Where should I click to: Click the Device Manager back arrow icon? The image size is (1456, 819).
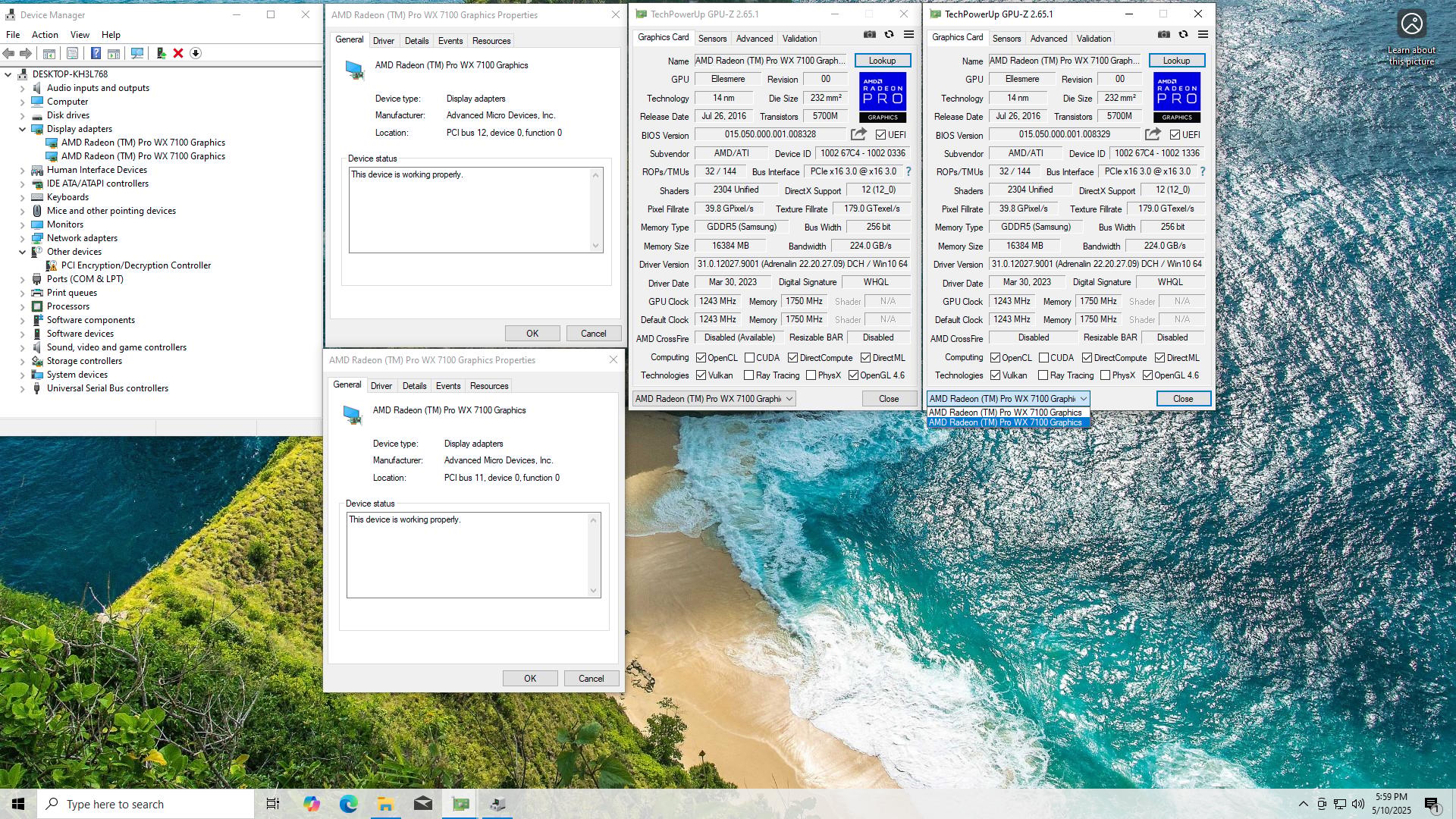(x=8, y=53)
